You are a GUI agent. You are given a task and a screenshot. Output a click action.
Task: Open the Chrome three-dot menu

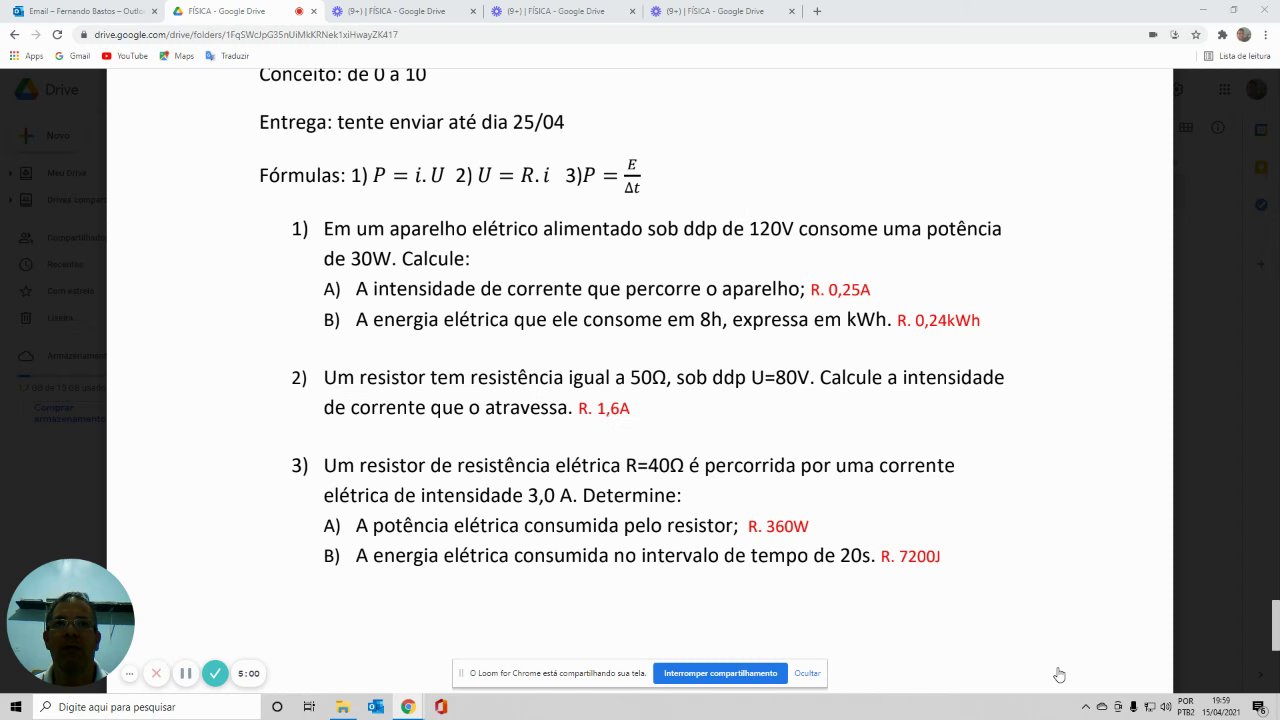(1266, 34)
